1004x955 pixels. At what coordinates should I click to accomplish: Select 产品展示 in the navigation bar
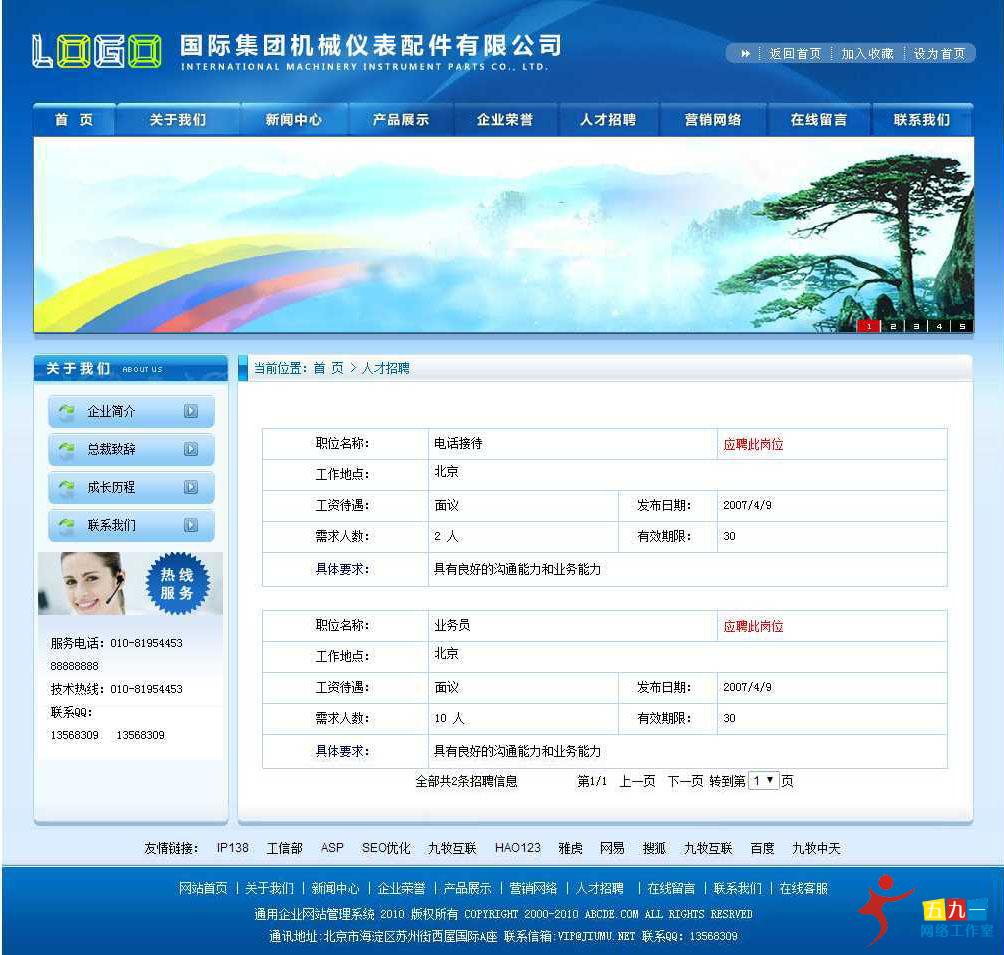(400, 118)
